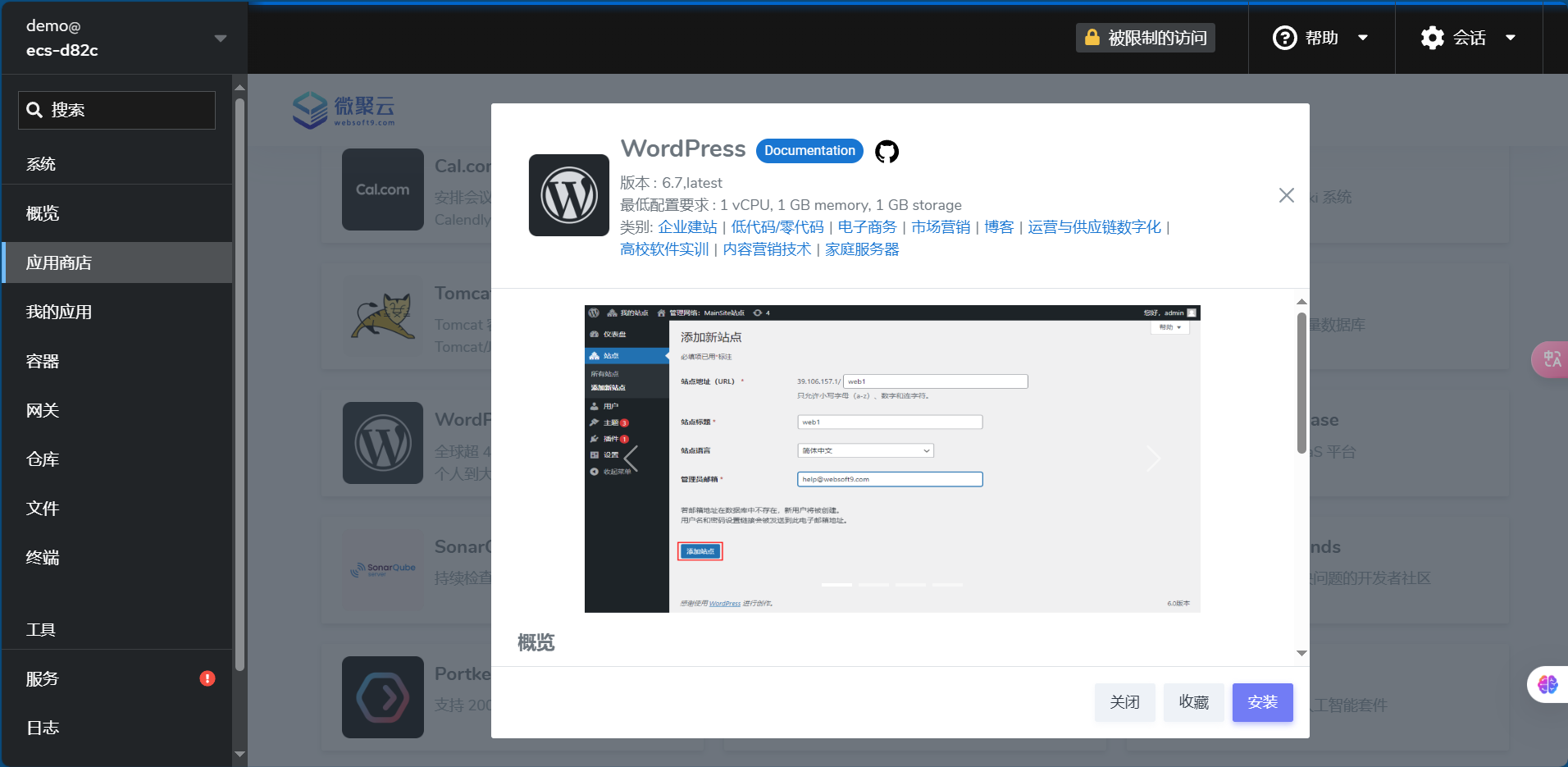Viewport: 1568px width, 767px height.
Task: Select the second carousel indicator dash
Action: (874, 585)
